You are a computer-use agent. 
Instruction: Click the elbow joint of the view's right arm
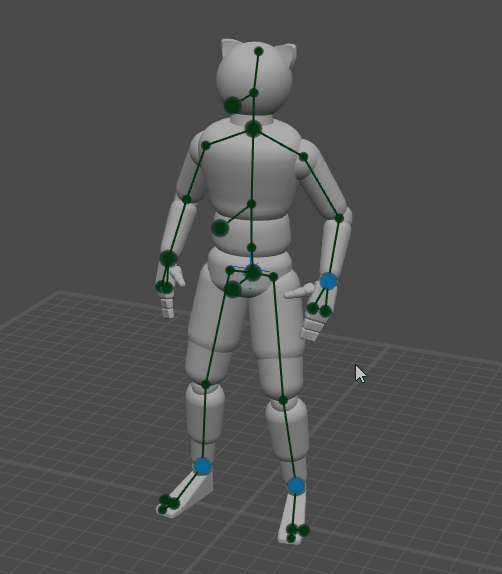point(339,218)
